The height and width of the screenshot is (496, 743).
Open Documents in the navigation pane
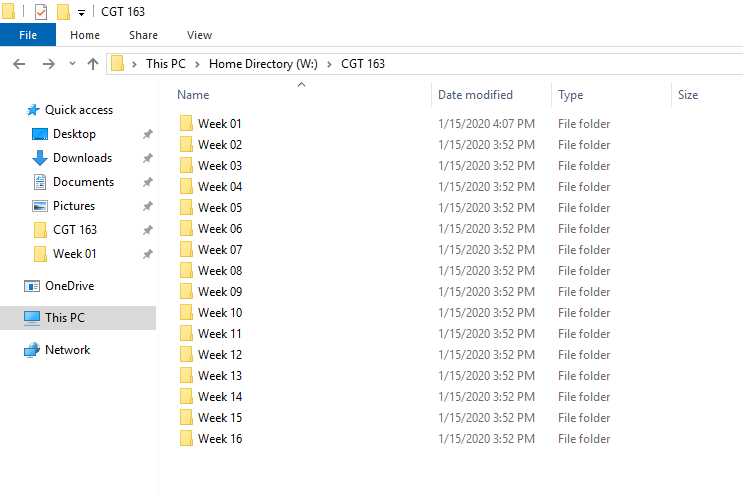83,182
